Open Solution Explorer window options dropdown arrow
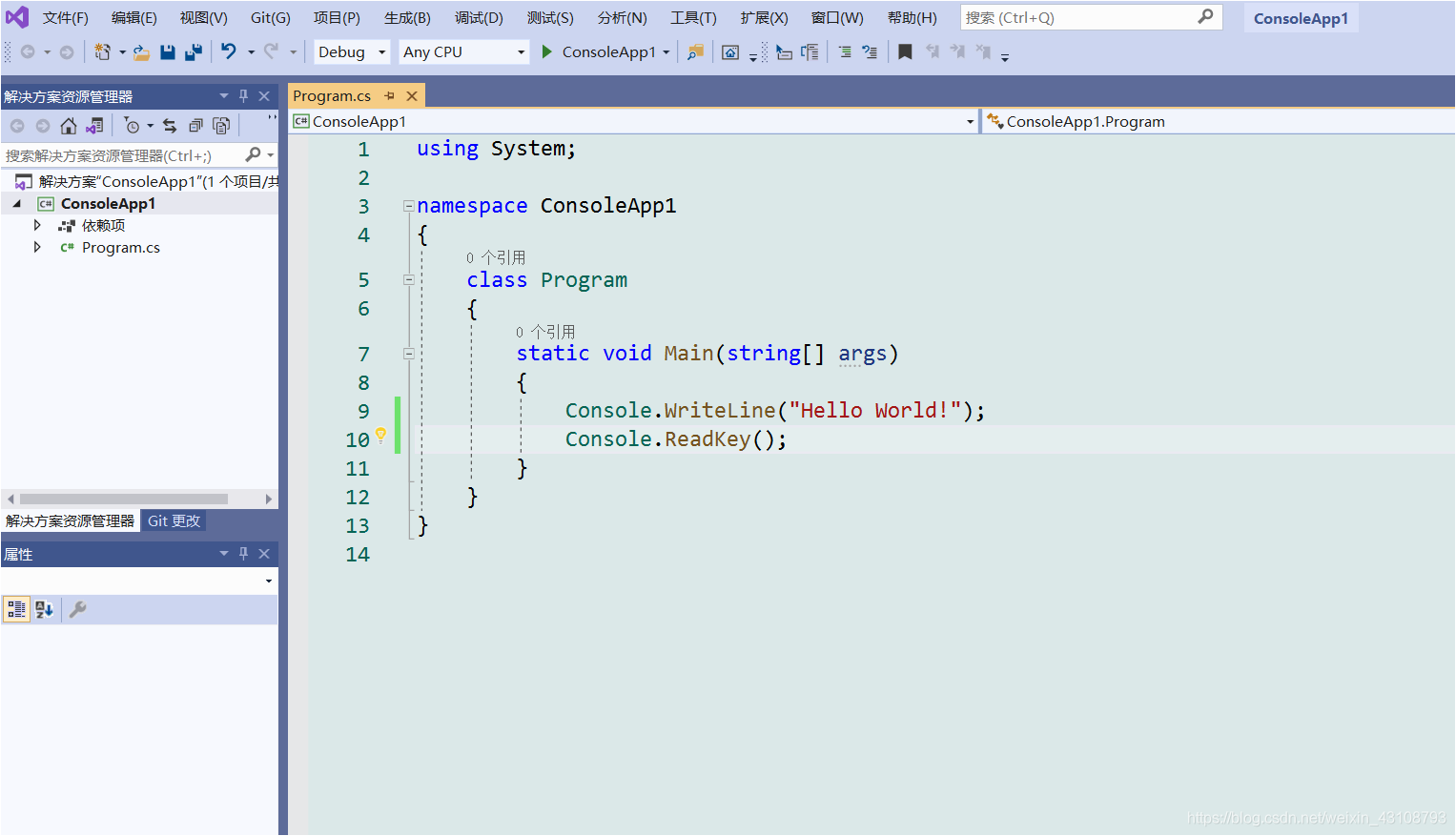Screen dimensions: 1456x836 pyautogui.click(x=224, y=96)
